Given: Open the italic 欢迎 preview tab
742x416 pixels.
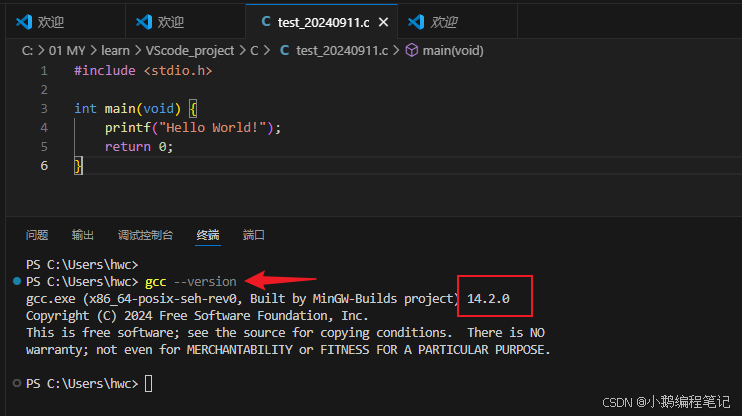Looking at the screenshot, I should pyautogui.click(x=457, y=22).
